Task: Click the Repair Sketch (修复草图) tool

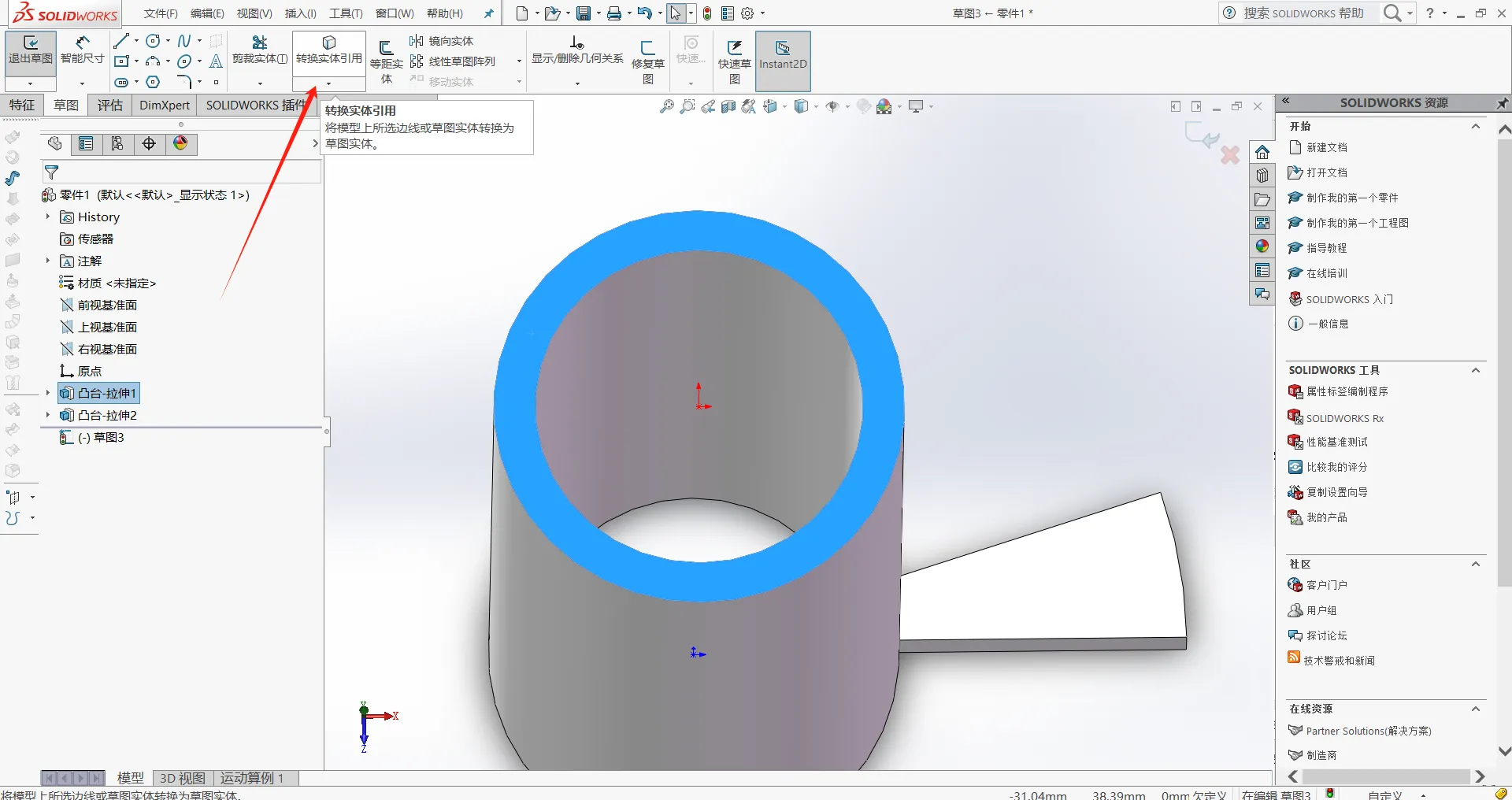Action: pyautogui.click(x=648, y=61)
